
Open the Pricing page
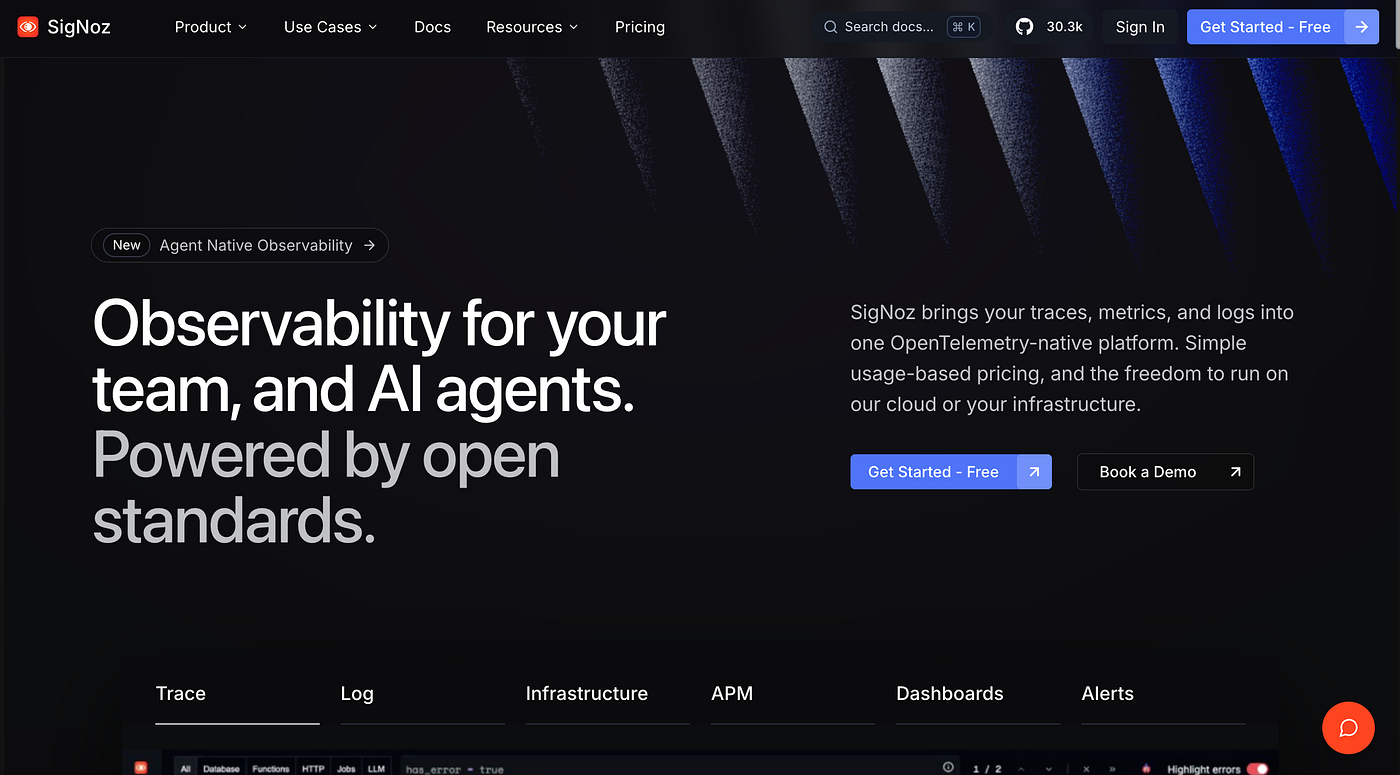coord(640,27)
